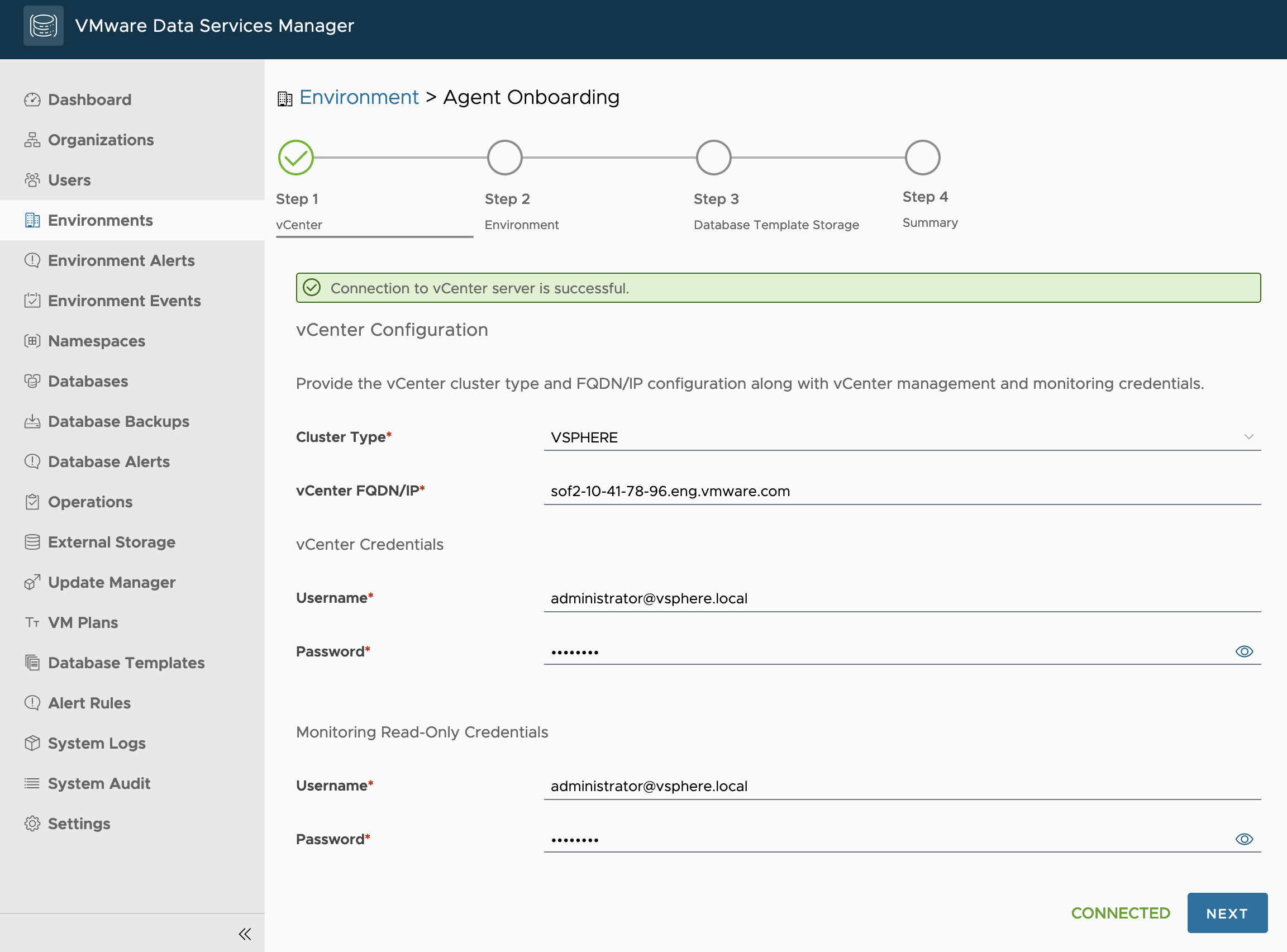Click the VSPHERE dropdown arrow
This screenshot has height=952, width=1287.
(1248, 437)
